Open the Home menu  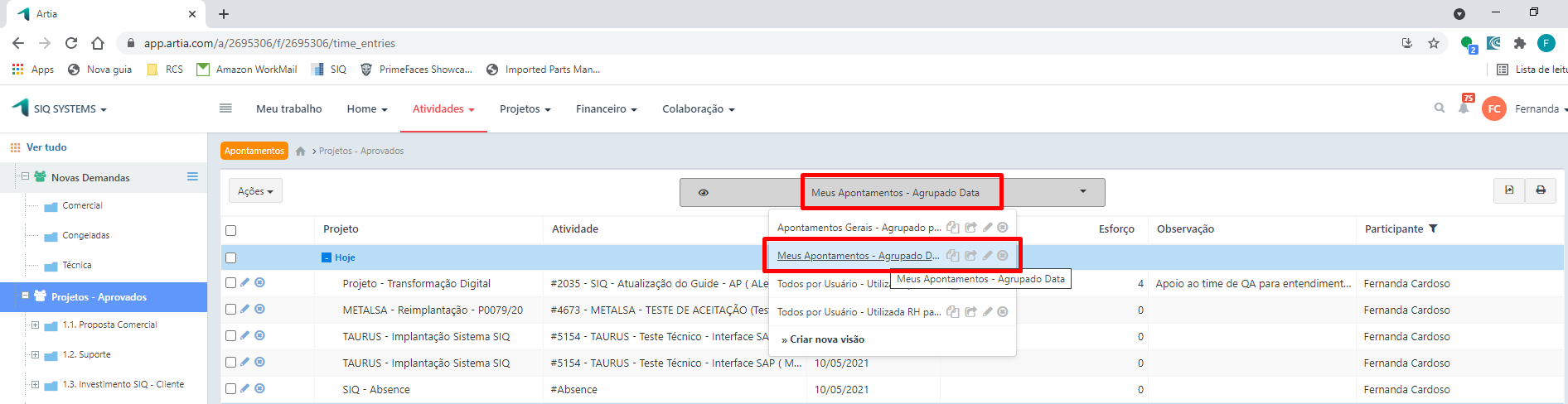pyautogui.click(x=367, y=108)
